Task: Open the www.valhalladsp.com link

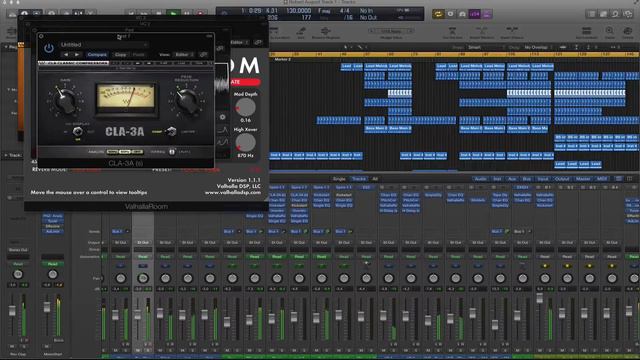Action: [233, 192]
